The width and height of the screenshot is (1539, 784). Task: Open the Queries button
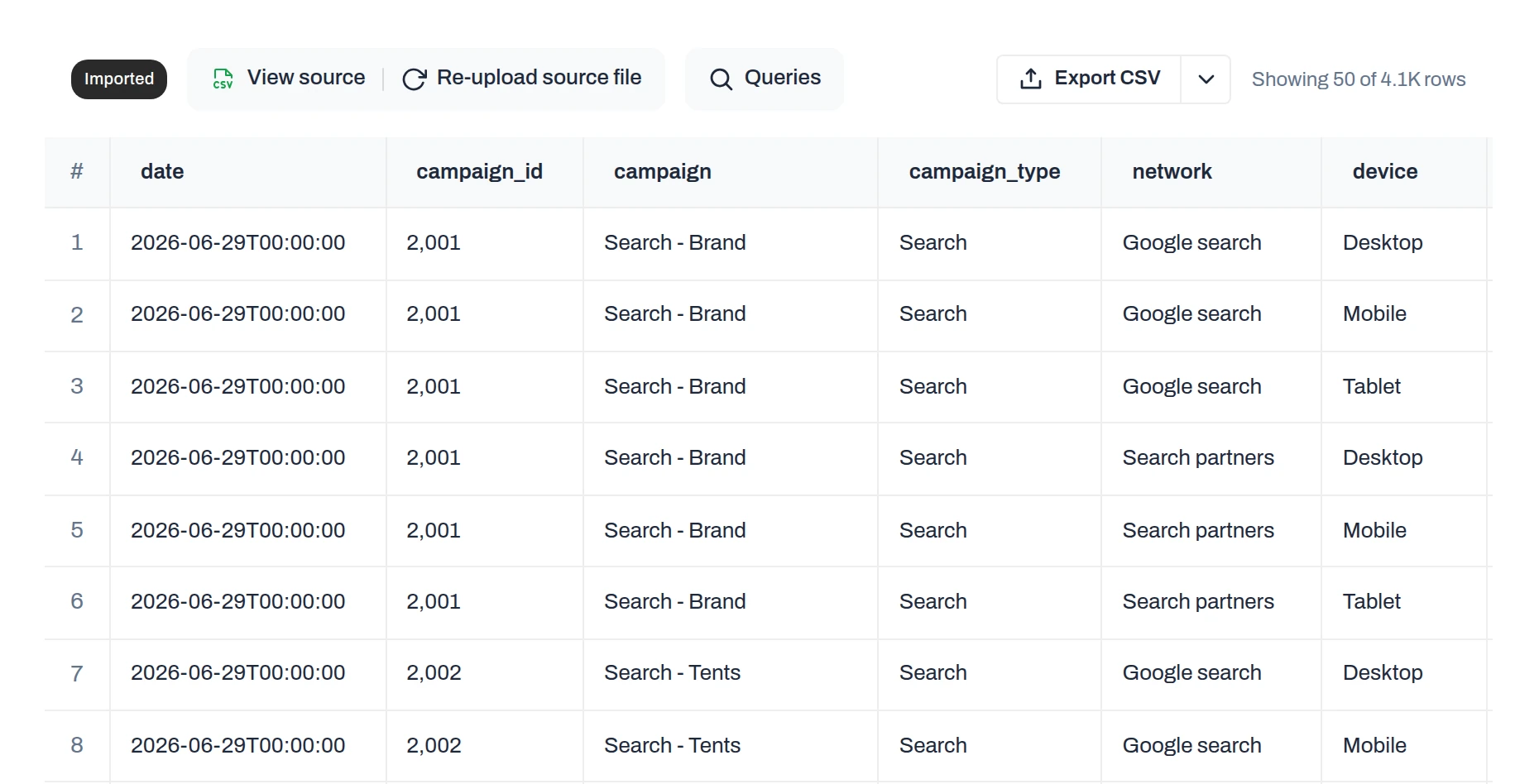(765, 79)
